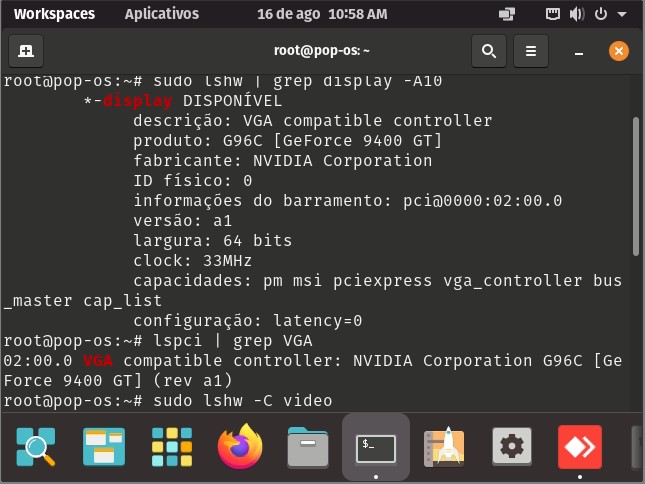The width and height of the screenshot is (645, 484).
Task: Click the window title root@pop-os: ~
Action: [x=322, y=51]
